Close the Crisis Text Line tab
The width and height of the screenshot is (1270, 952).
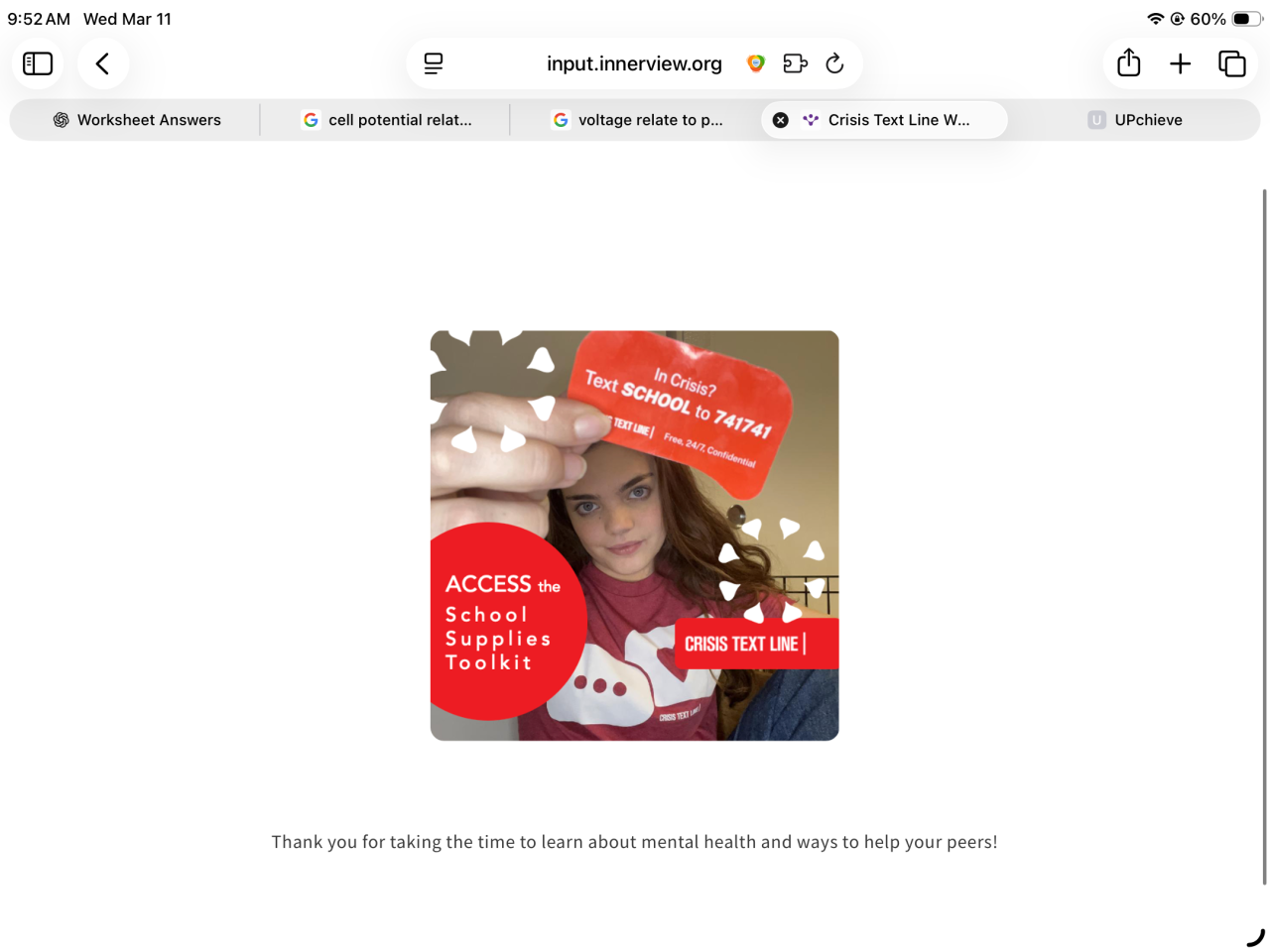click(781, 120)
